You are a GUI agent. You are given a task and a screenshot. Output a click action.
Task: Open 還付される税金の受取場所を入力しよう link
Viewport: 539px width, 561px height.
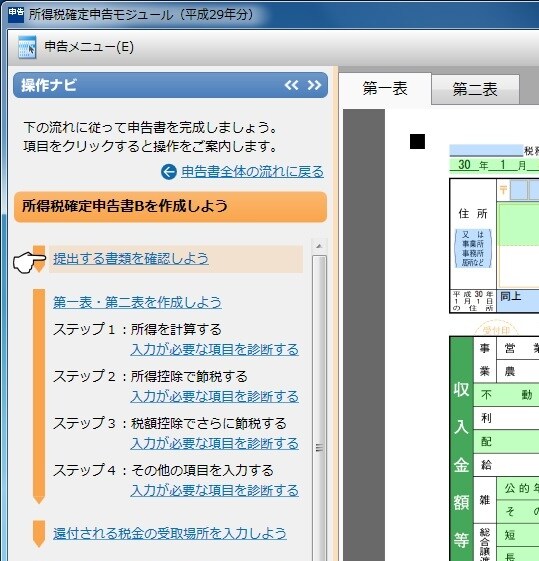click(170, 534)
